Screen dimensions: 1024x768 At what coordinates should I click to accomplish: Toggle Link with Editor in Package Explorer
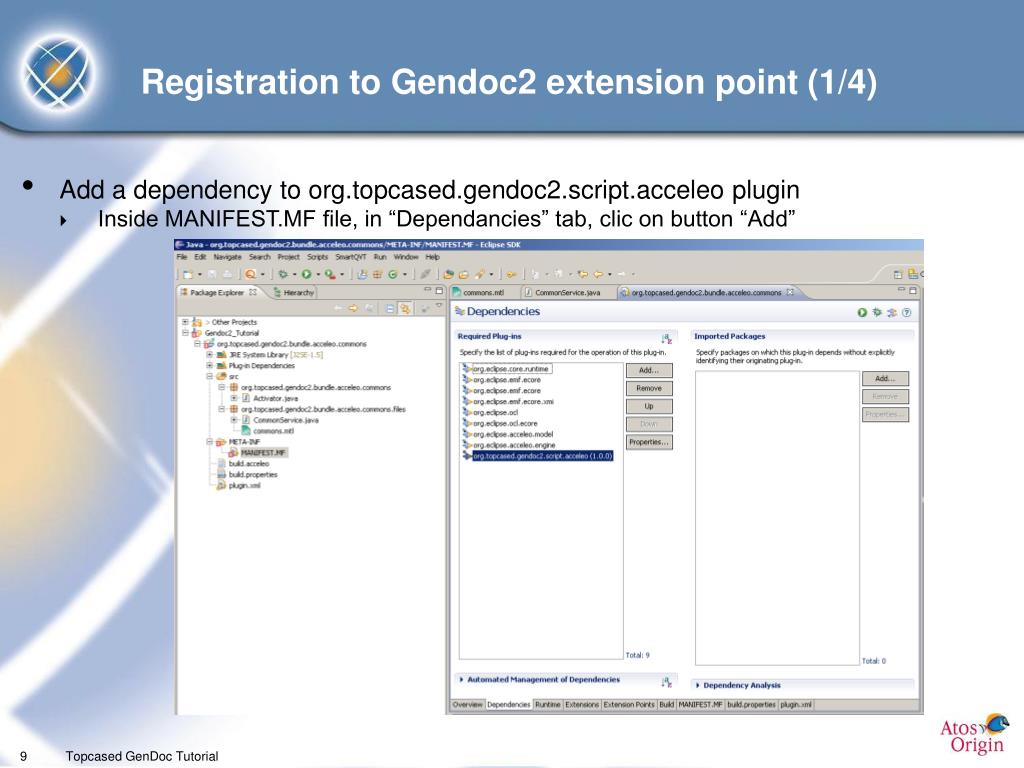pos(405,308)
